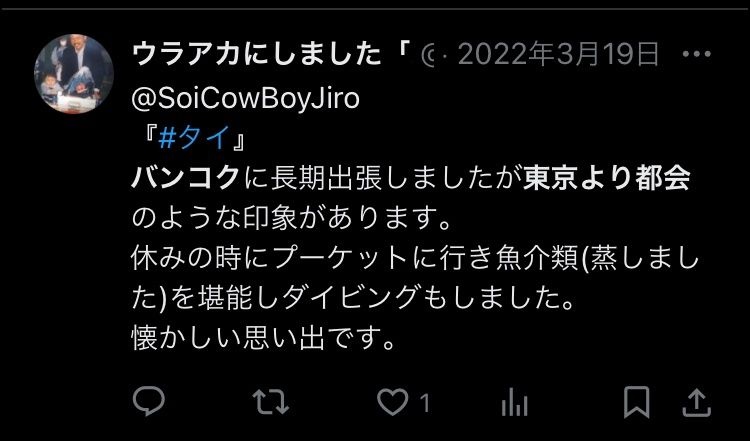750x441 pixels.
Task: Bookmark this tweet
Action: pos(637,402)
